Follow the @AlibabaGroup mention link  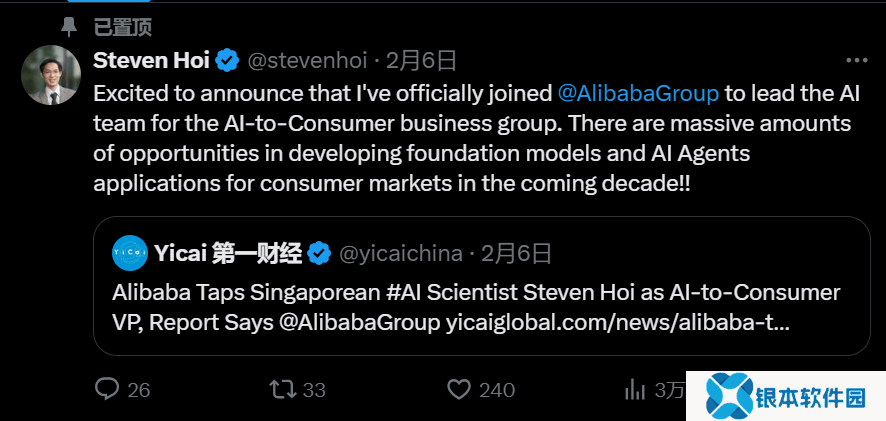pos(638,93)
